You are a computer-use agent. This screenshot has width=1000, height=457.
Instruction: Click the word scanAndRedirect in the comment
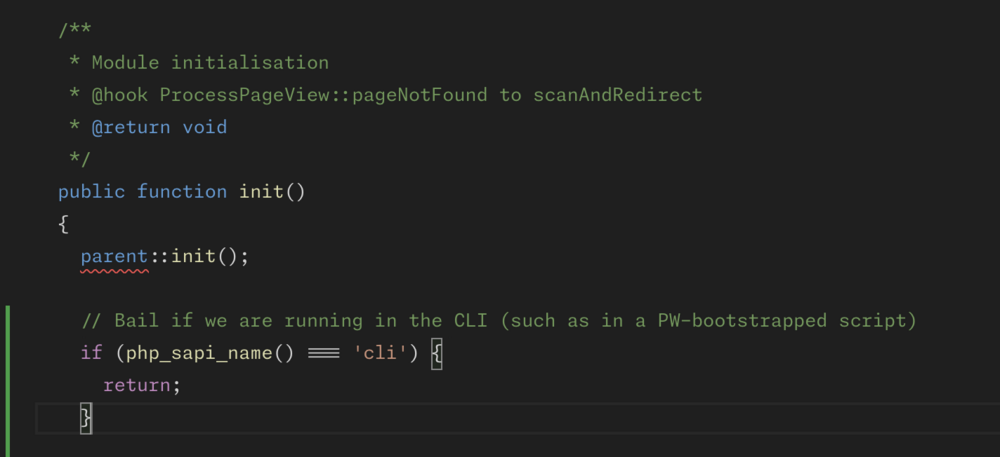pyautogui.click(x=617, y=95)
